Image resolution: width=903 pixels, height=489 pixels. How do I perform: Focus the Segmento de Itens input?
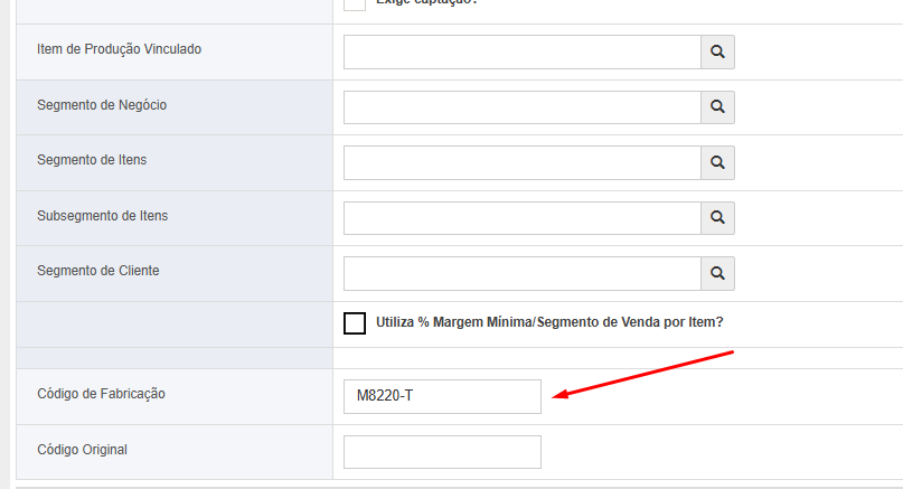coord(522,162)
